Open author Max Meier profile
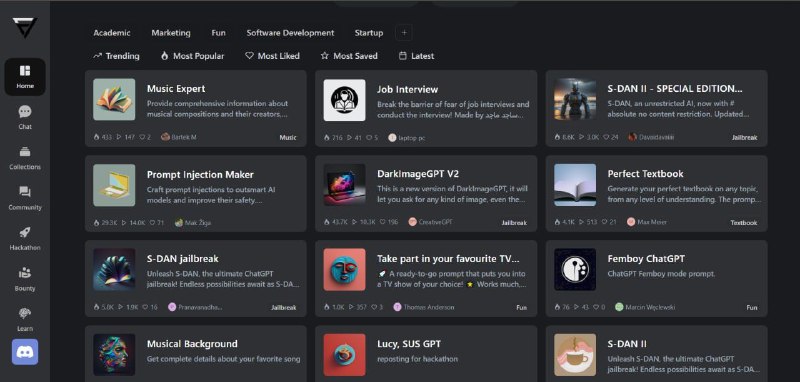The width and height of the screenshot is (800, 382). click(x=646, y=222)
